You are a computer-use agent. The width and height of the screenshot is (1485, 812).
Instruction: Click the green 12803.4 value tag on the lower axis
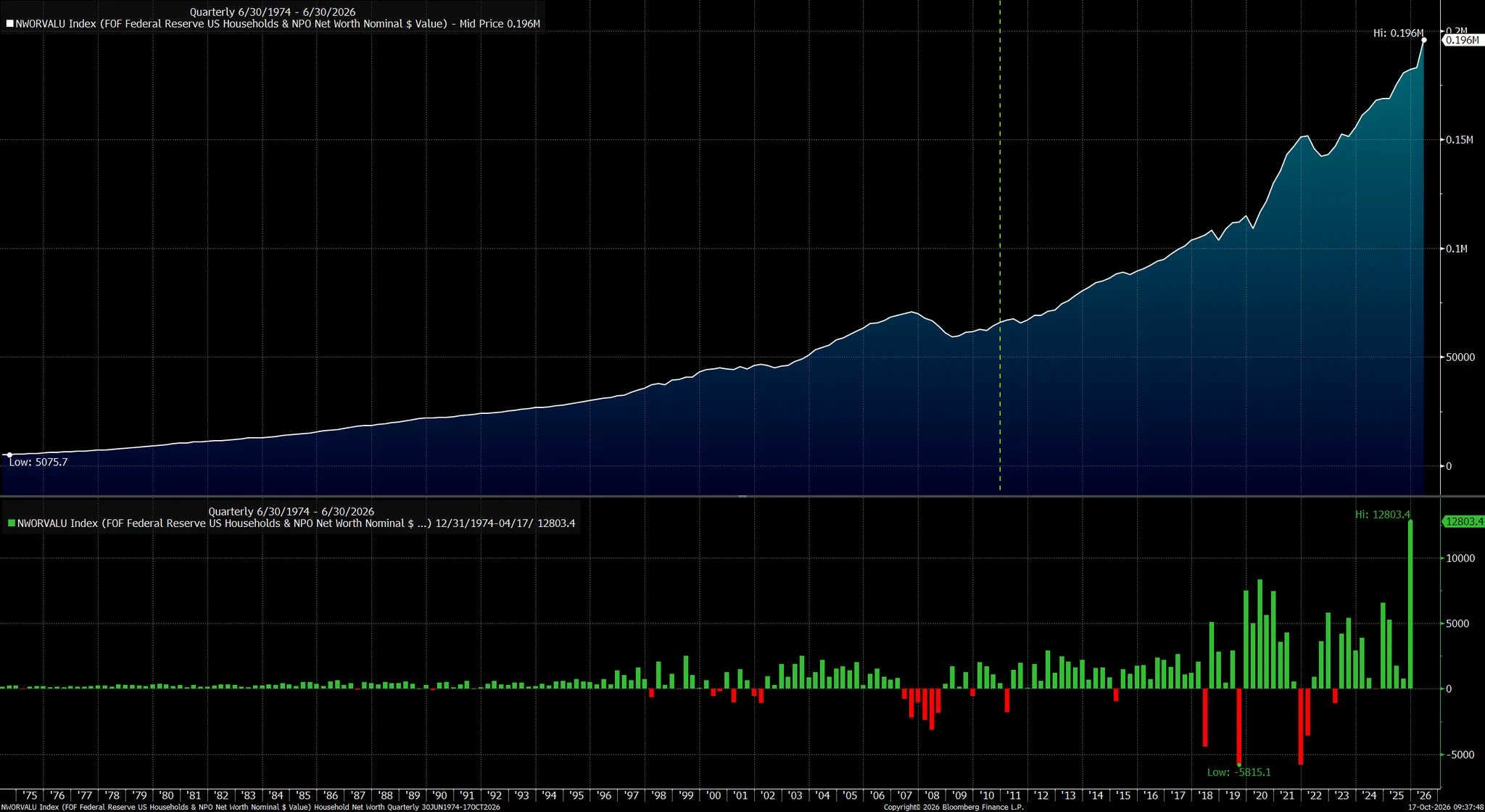click(1463, 521)
